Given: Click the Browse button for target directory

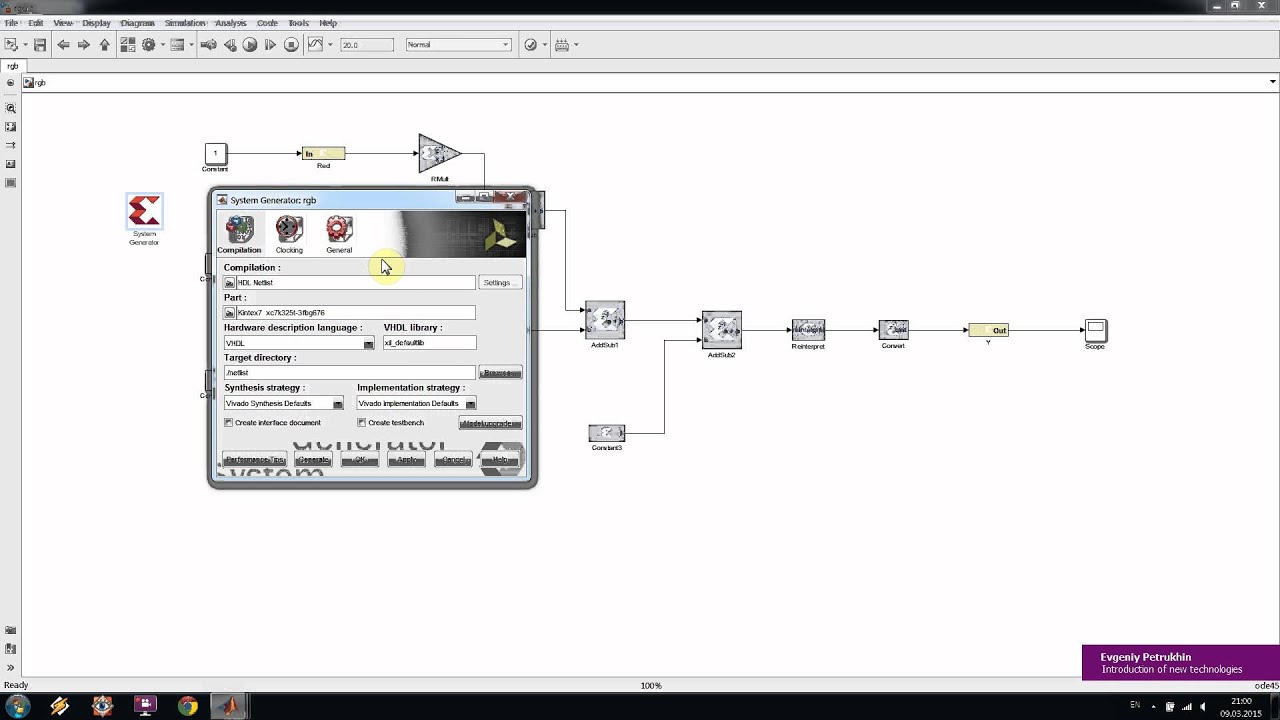Looking at the screenshot, I should click(500, 373).
